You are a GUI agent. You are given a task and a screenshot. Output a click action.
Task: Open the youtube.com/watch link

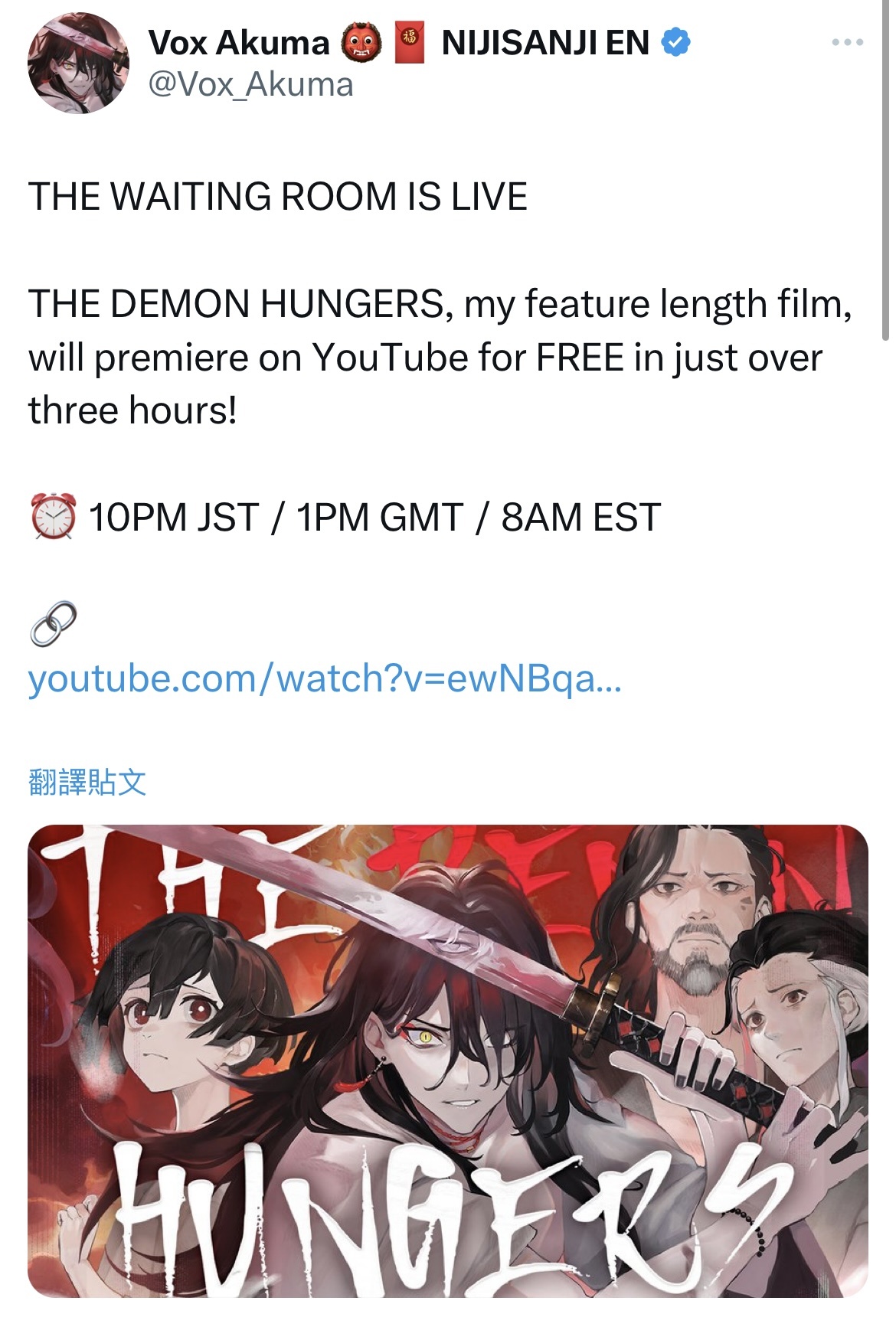pyautogui.click(x=325, y=678)
